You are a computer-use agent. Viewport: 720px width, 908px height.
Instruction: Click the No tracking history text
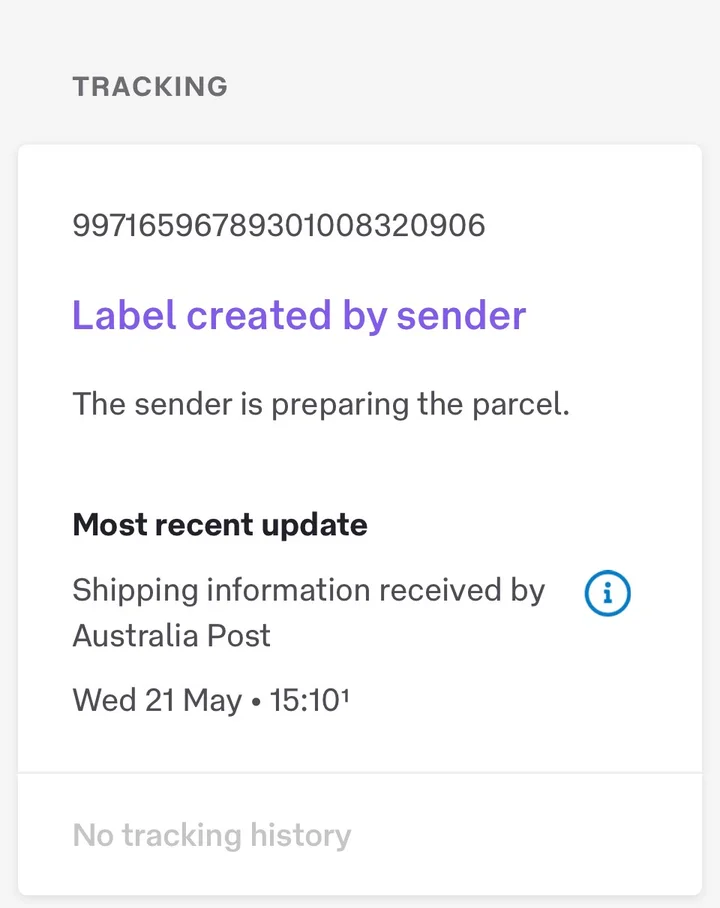(x=212, y=836)
